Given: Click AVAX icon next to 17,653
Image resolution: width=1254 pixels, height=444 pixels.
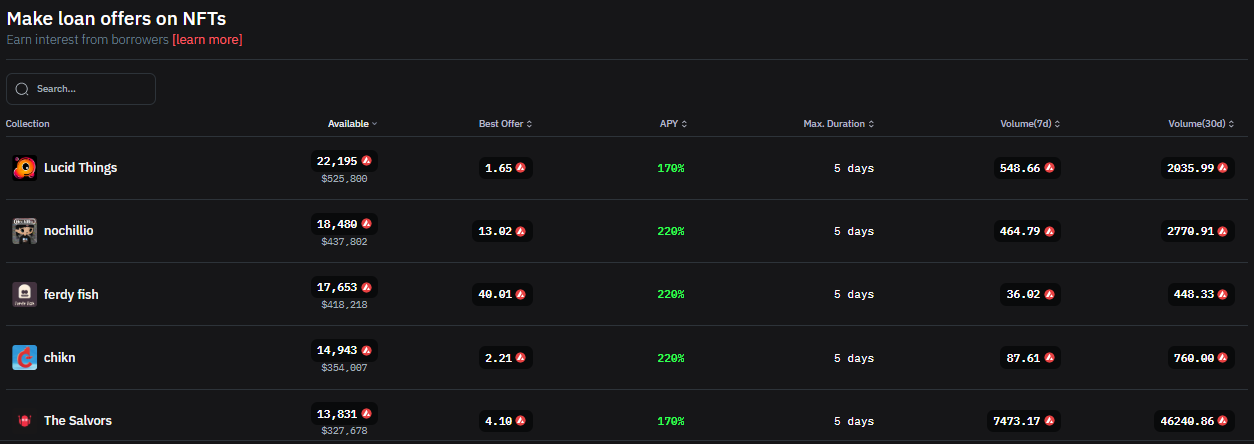Looking at the screenshot, I should 367,287.
